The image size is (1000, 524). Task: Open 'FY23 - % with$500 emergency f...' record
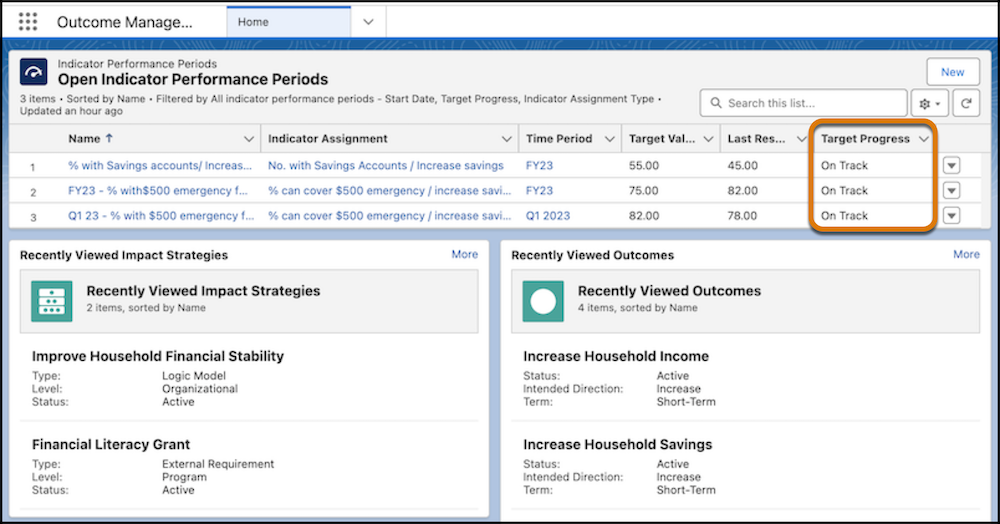click(x=158, y=191)
